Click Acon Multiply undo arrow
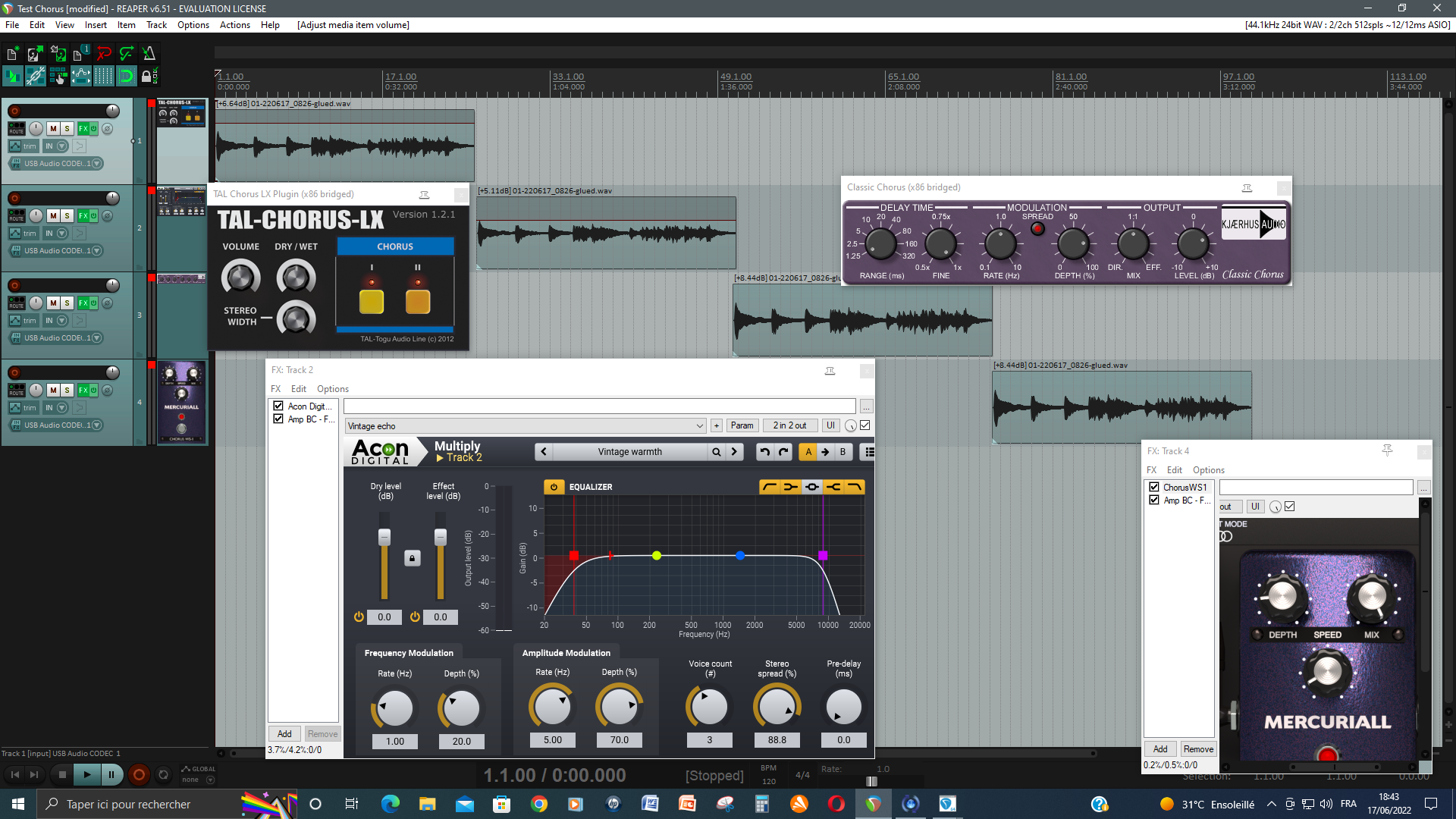Screen dimensions: 1456x819 764,452
